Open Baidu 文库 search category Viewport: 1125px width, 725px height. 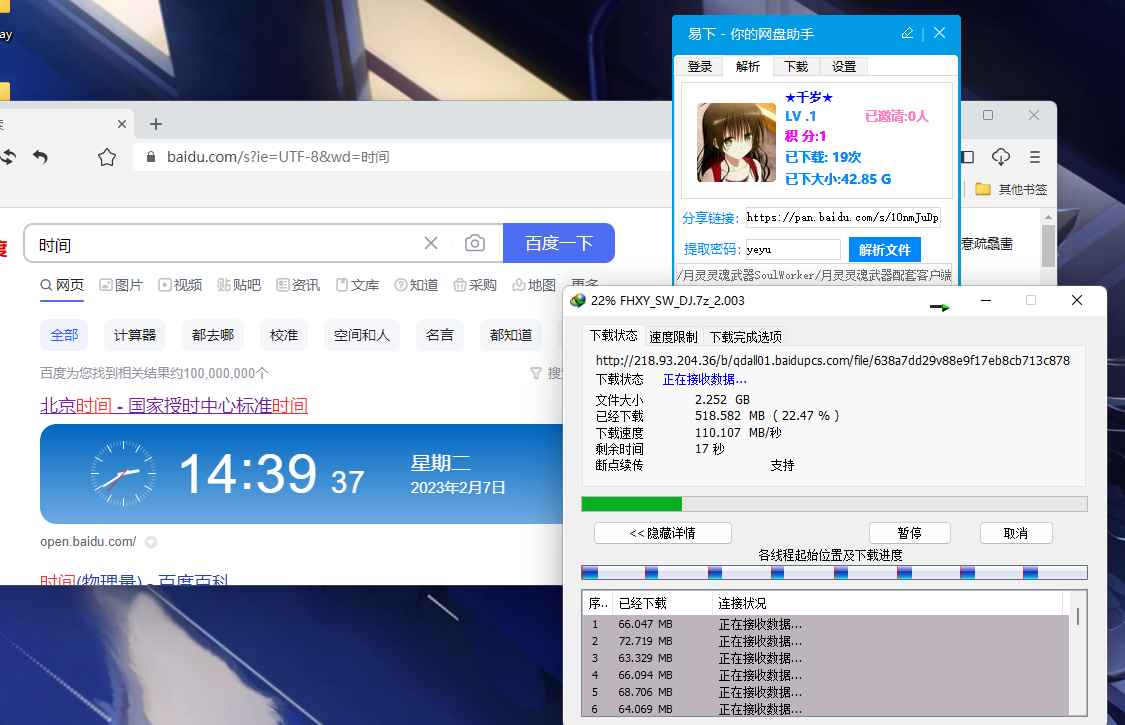(357, 285)
